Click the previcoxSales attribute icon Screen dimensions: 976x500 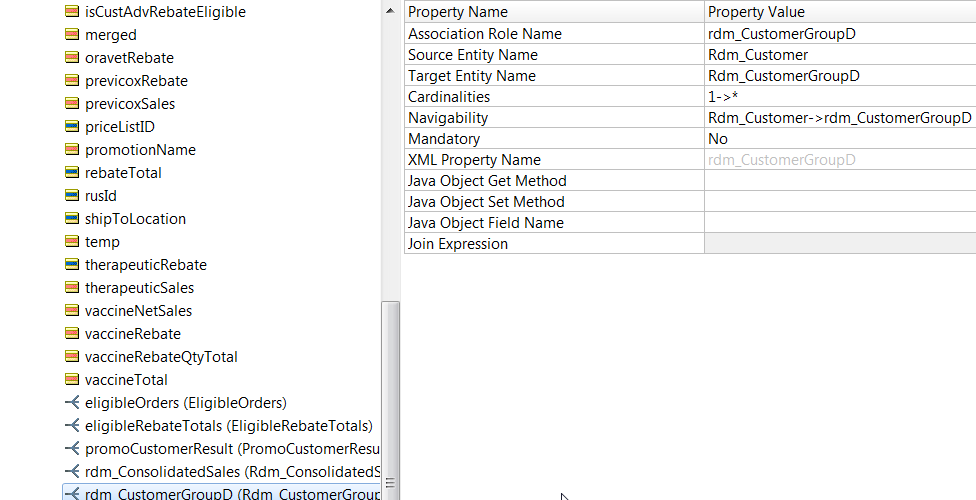coord(72,103)
